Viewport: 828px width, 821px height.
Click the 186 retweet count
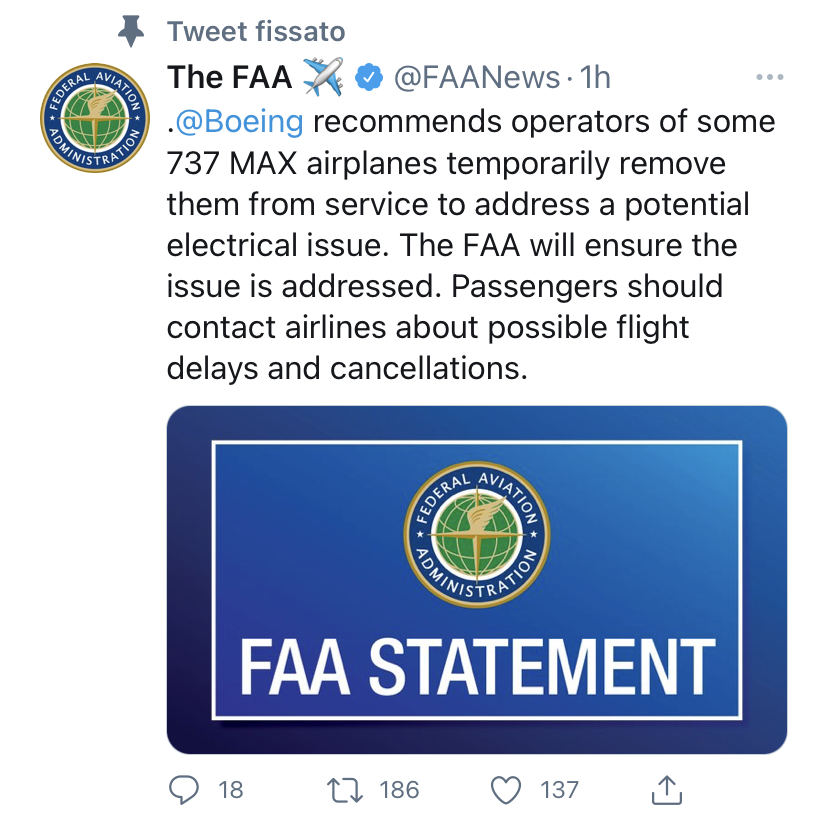click(399, 790)
